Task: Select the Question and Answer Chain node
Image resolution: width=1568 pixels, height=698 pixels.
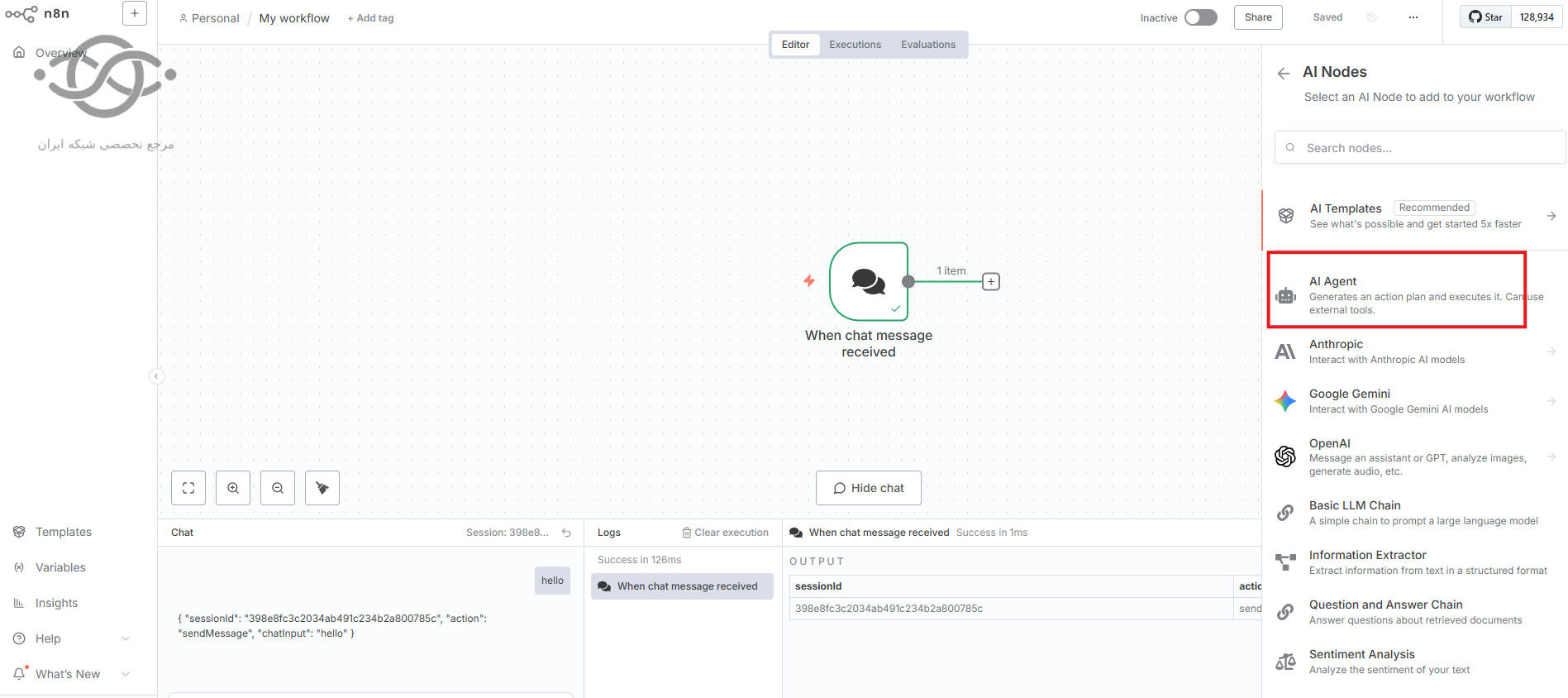Action: pos(1414,612)
